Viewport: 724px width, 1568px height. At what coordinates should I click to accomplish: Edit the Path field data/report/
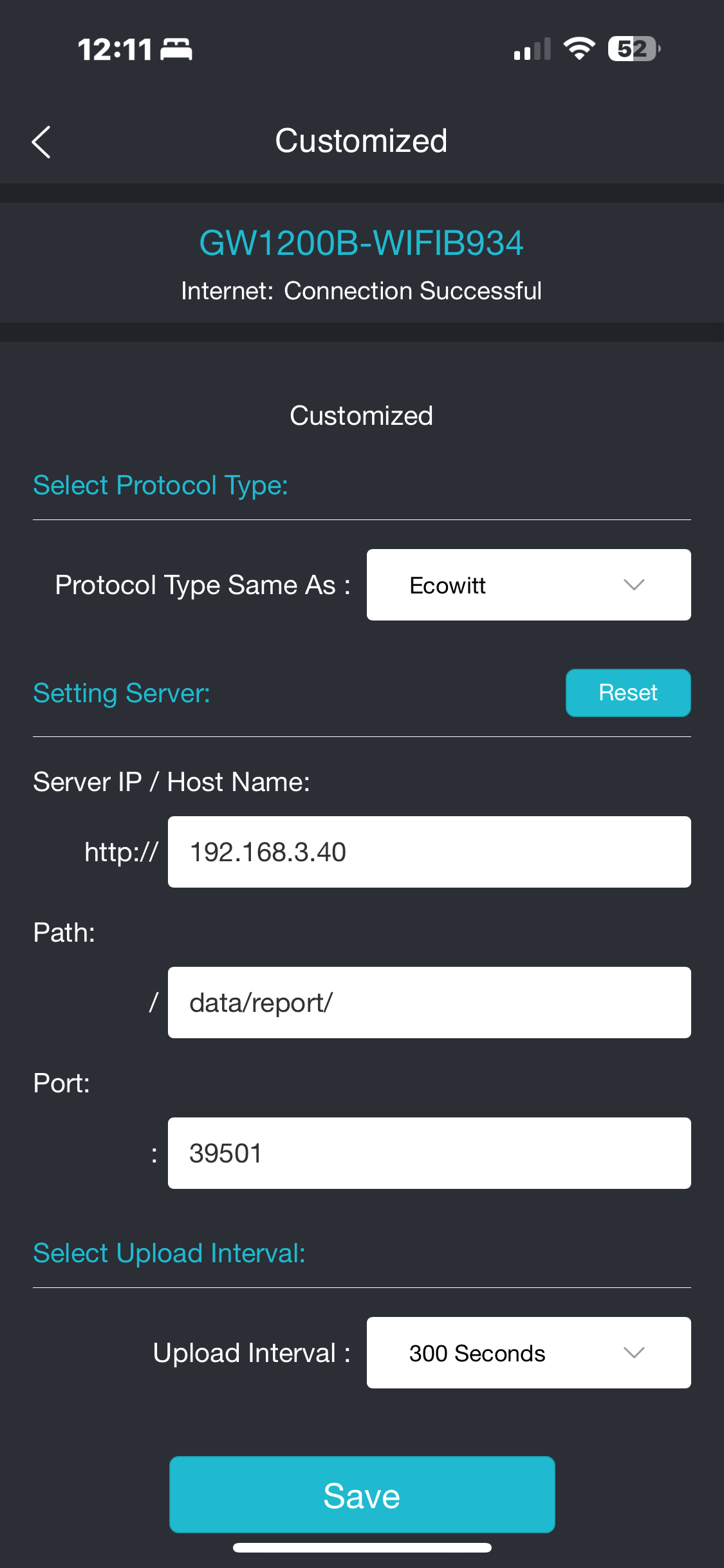[x=429, y=1002]
